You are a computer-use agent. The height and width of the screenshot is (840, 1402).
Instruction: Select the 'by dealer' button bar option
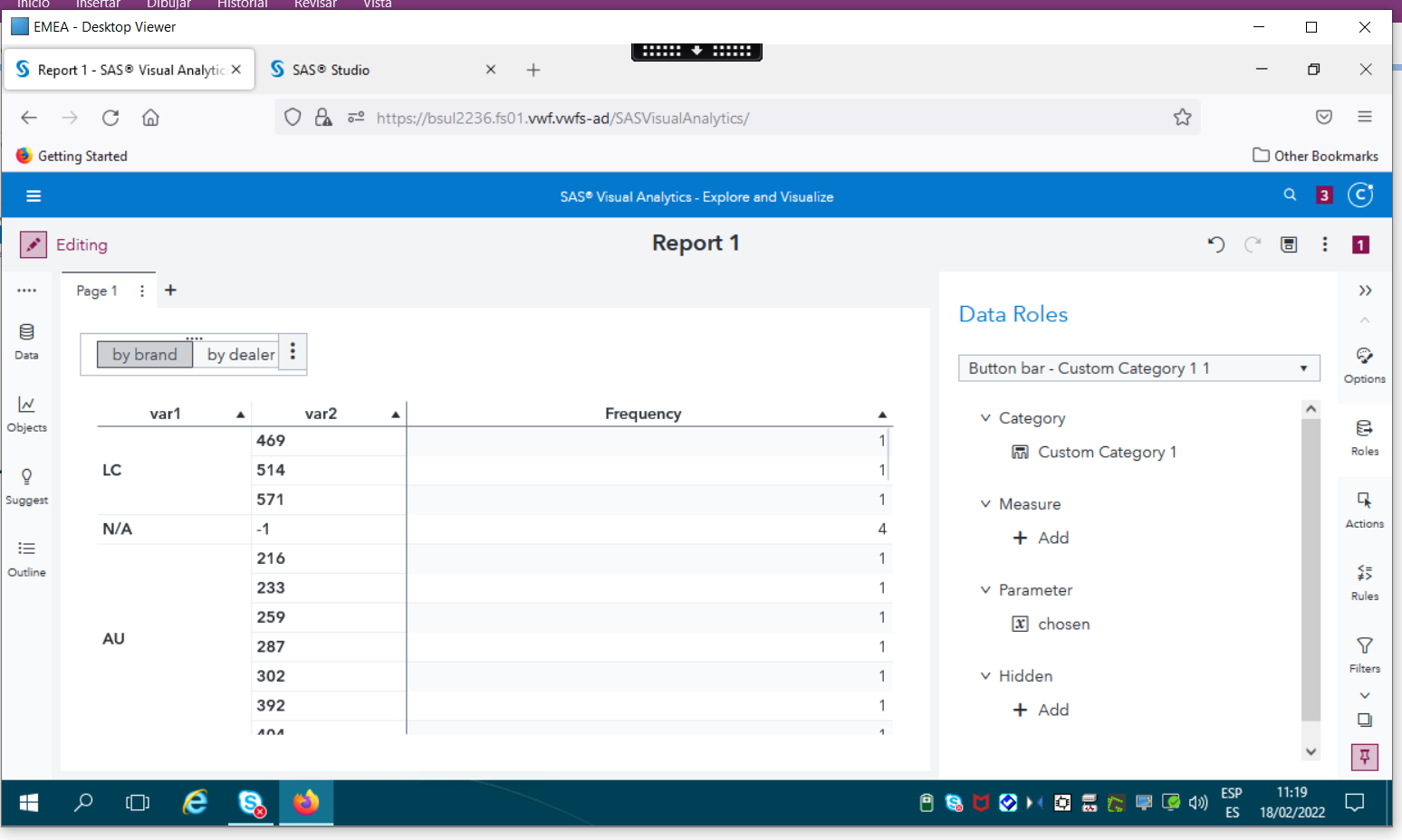(x=238, y=354)
